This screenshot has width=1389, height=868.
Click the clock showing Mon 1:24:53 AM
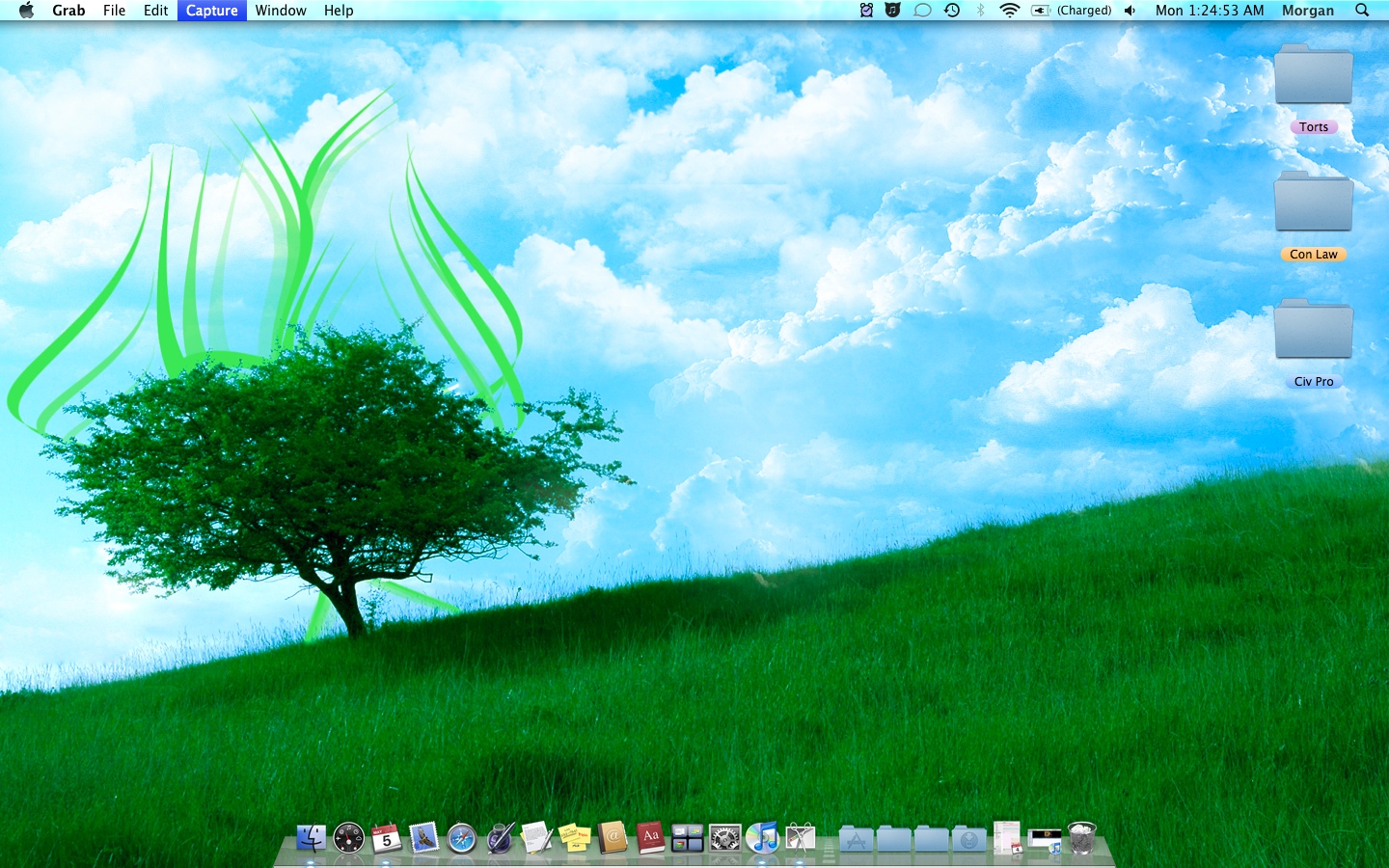pos(1210,11)
